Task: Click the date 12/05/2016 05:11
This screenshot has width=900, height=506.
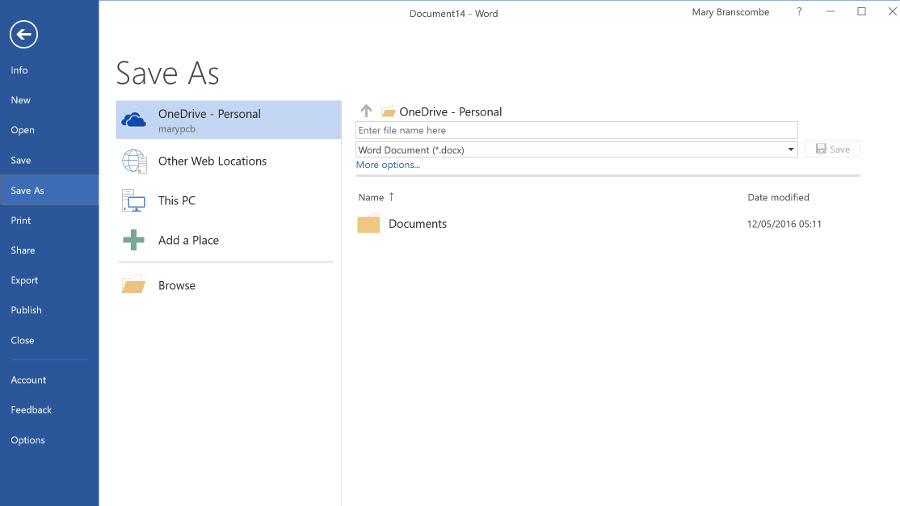Action: tap(784, 224)
